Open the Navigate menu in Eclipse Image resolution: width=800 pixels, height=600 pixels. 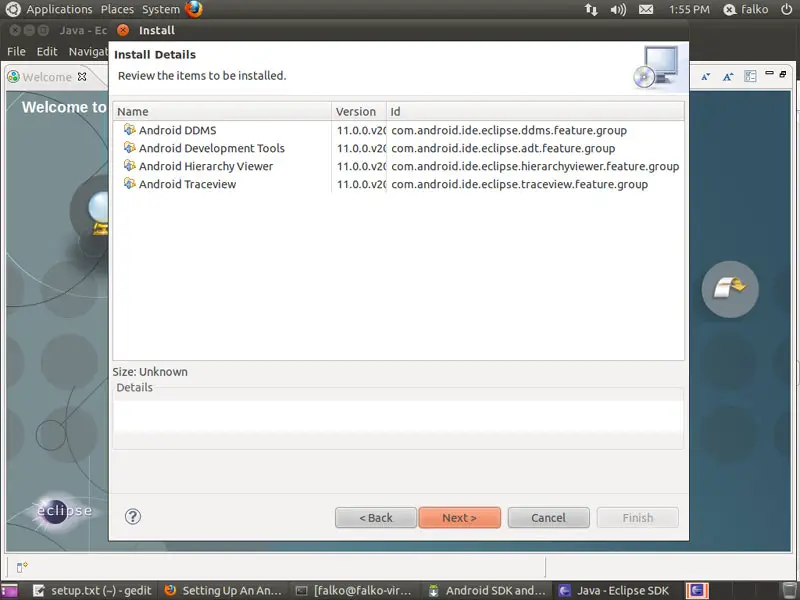88,51
